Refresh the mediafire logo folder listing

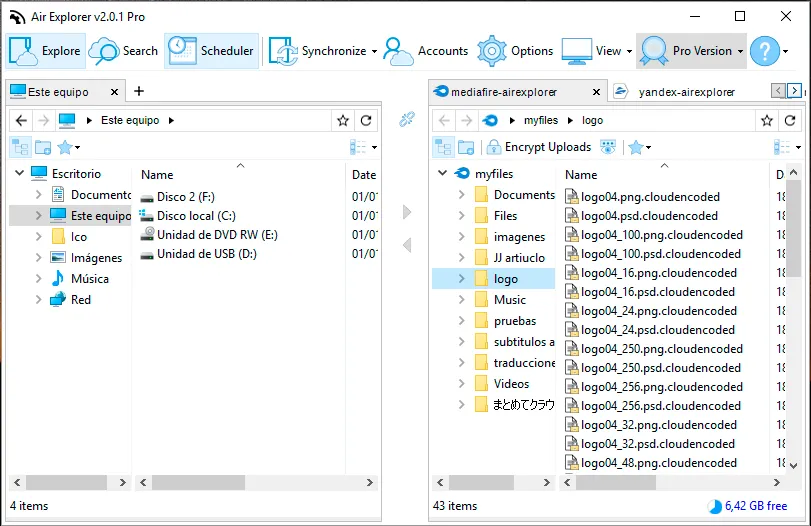tap(790, 121)
